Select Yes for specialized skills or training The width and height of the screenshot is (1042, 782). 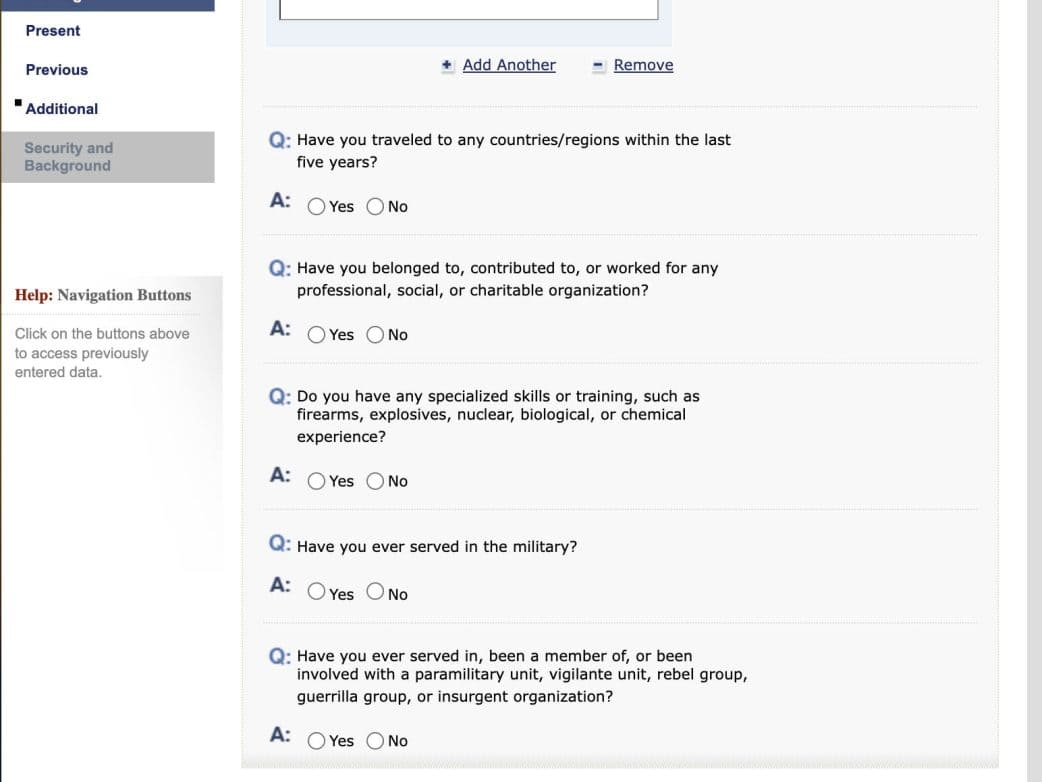[316, 481]
